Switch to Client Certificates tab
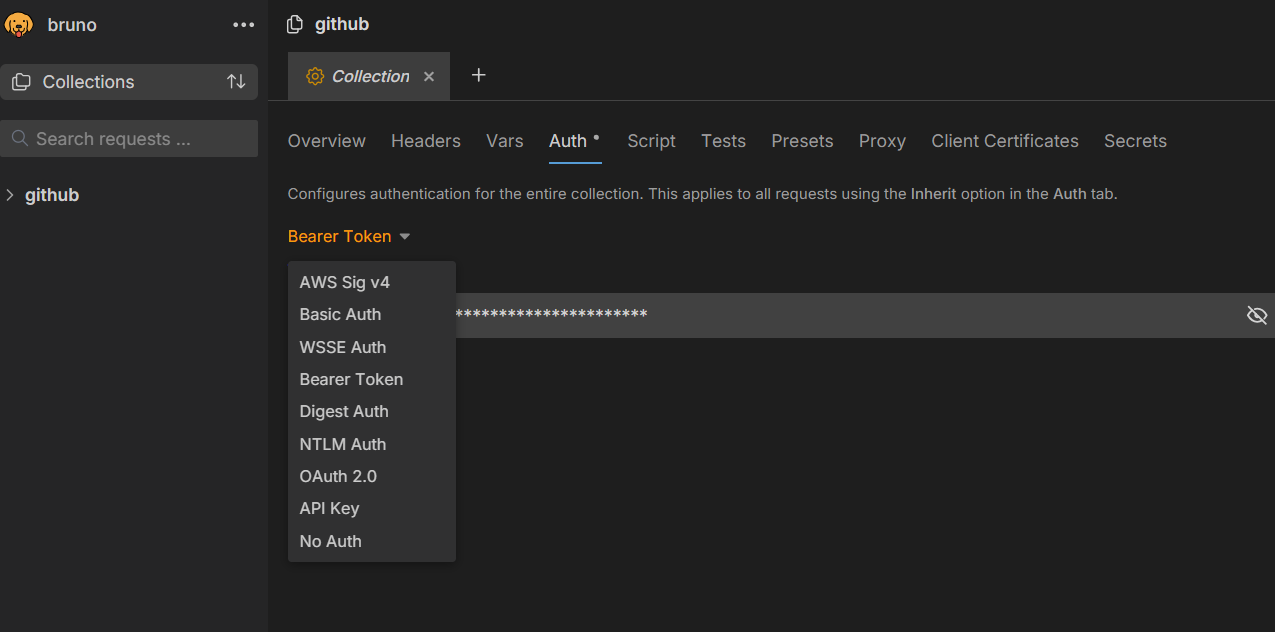1275x632 pixels. coord(1005,141)
